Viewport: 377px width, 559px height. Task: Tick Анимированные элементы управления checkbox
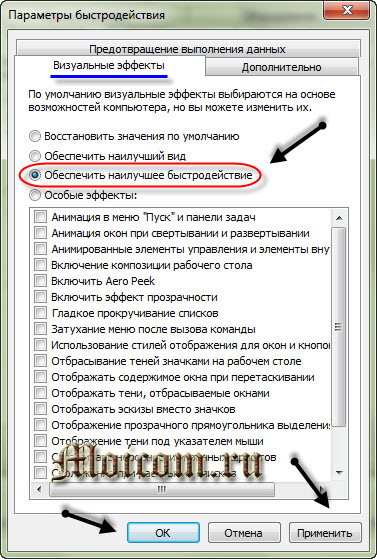click(40, 249)
